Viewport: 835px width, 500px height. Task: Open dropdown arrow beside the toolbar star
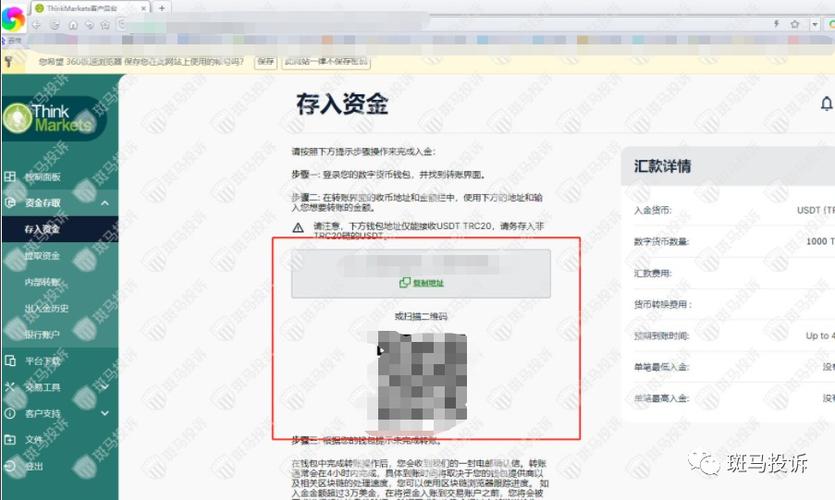pyautogui.click(x=815, y=24)
